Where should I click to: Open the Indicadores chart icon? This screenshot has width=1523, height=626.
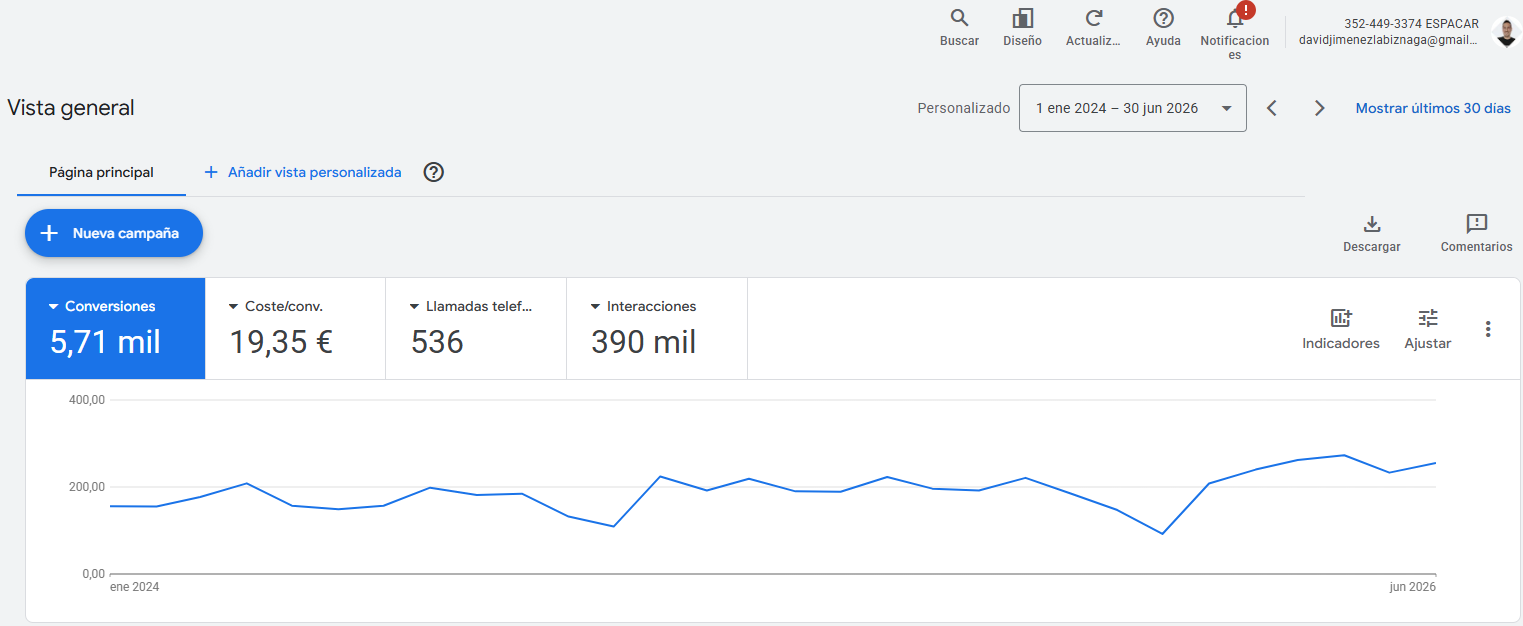point(1341,318)
